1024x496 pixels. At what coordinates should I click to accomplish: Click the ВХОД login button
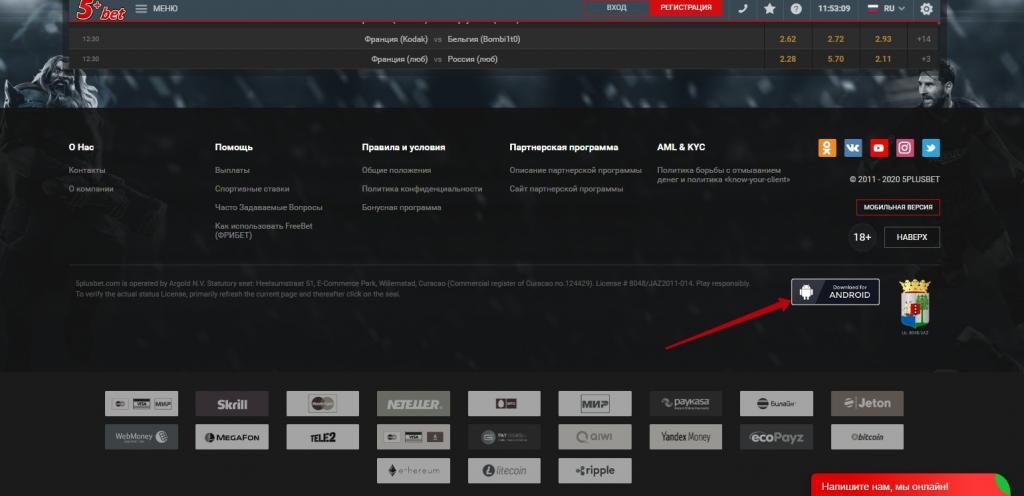[616, 8]
